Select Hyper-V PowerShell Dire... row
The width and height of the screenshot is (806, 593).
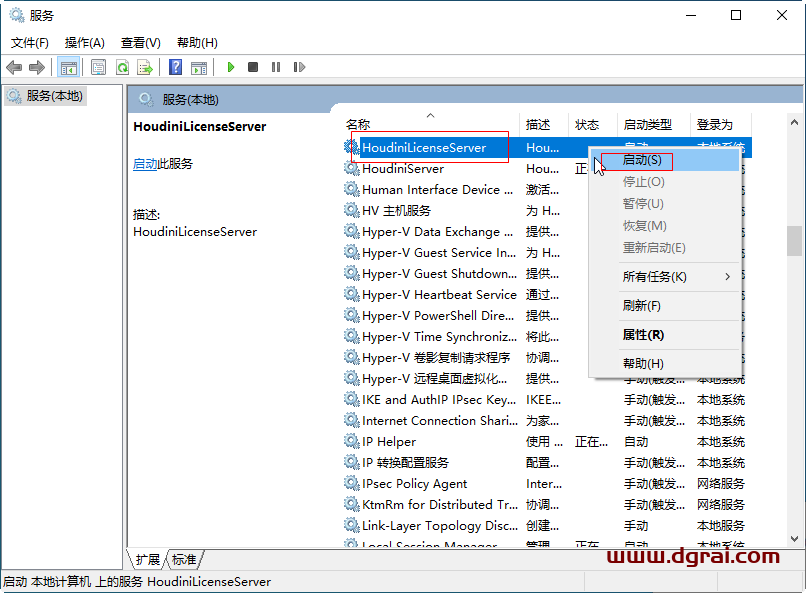click(x=547, y=316)
